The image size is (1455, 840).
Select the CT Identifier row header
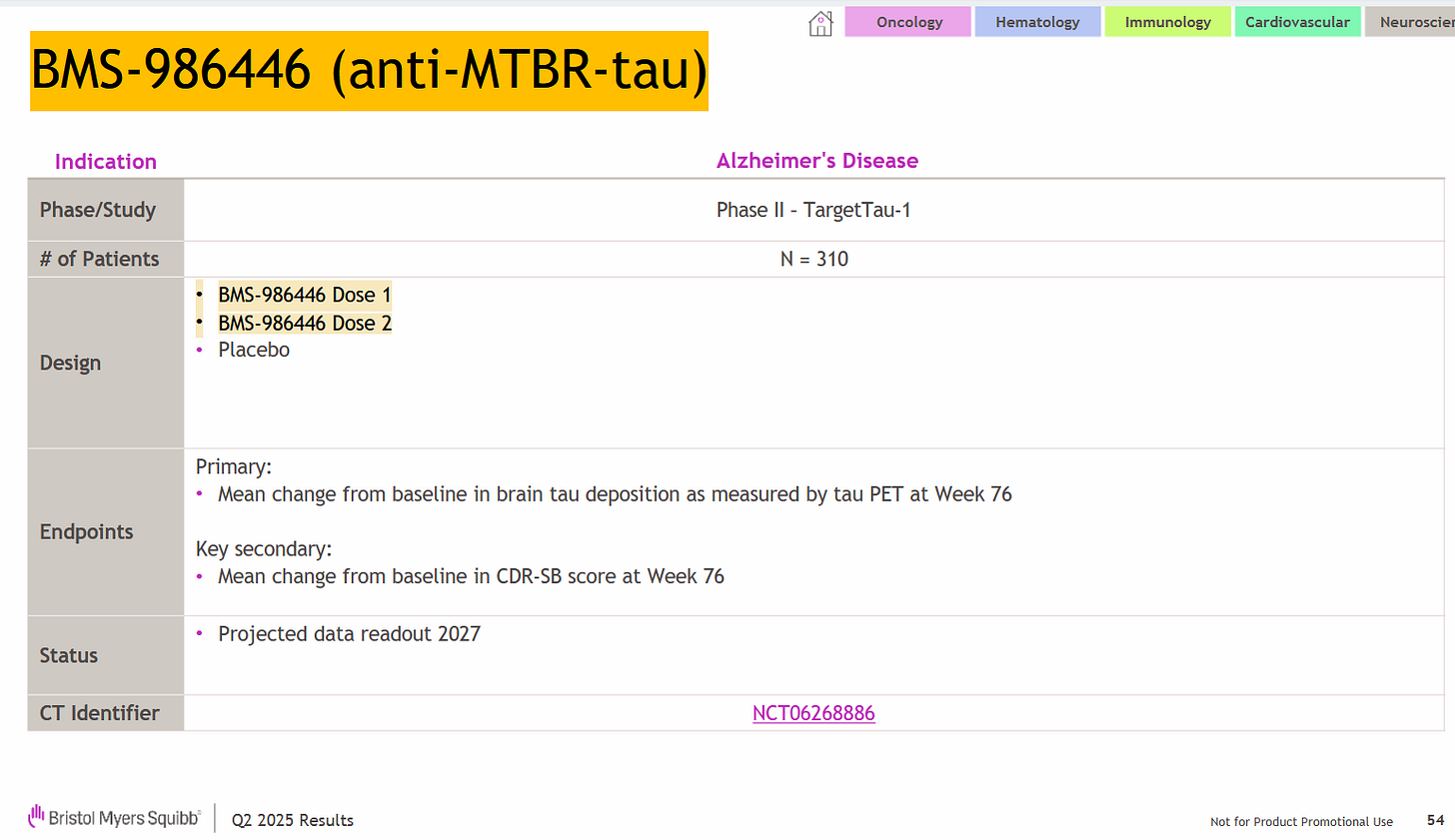106,713
